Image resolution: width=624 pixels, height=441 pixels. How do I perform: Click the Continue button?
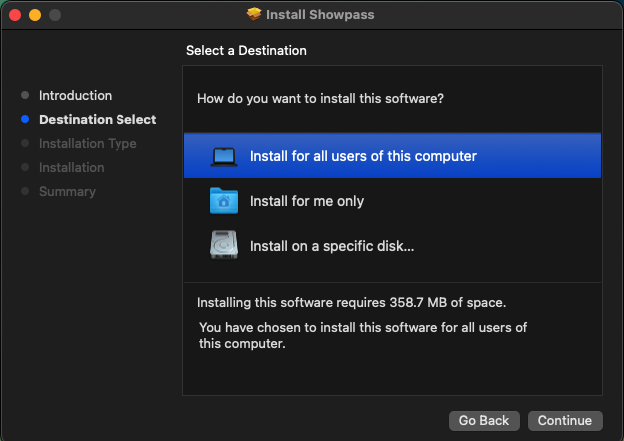(x=565, y=420)
